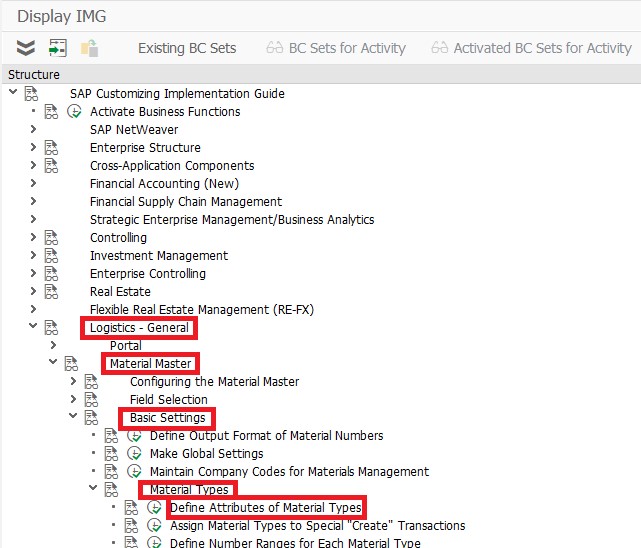
Task: Open documentation icon for Field Selection
Action: (91, 400)
